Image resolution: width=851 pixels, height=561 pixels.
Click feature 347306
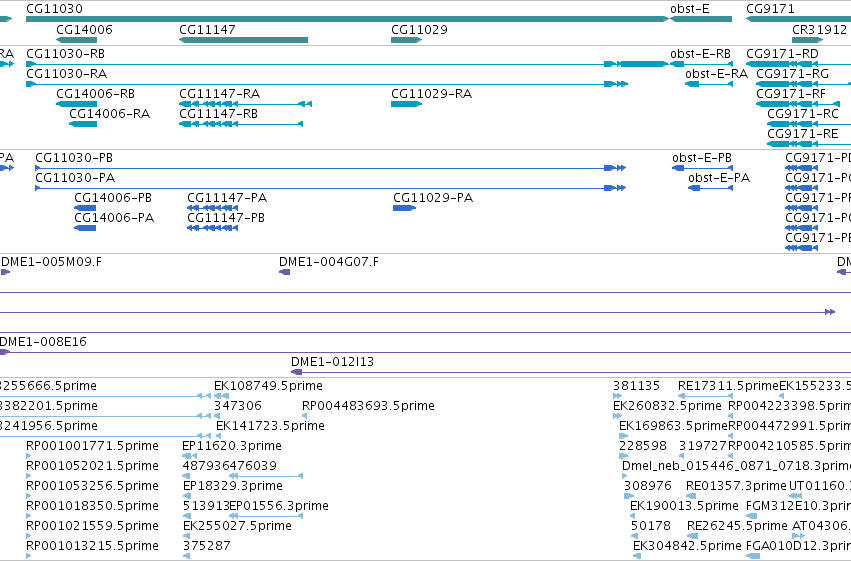click(217, 416)
